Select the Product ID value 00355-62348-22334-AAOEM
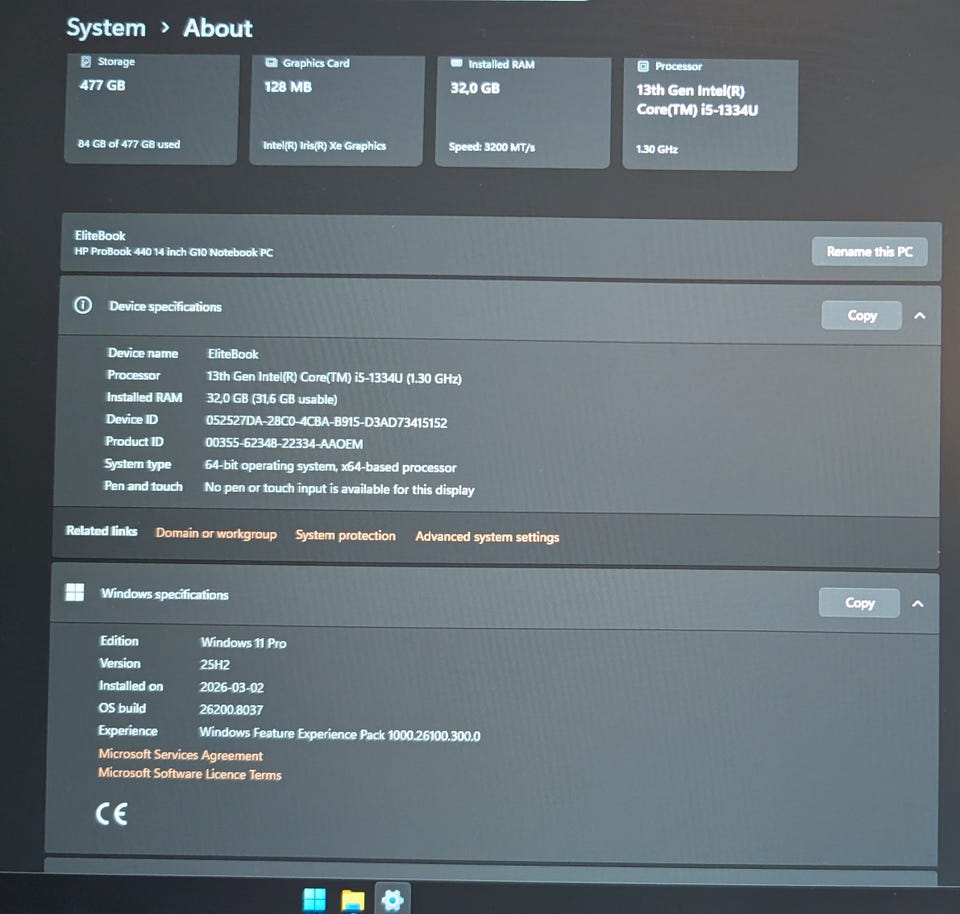The width and height of the screenshot is (960, 914). [x=284, y=443]
